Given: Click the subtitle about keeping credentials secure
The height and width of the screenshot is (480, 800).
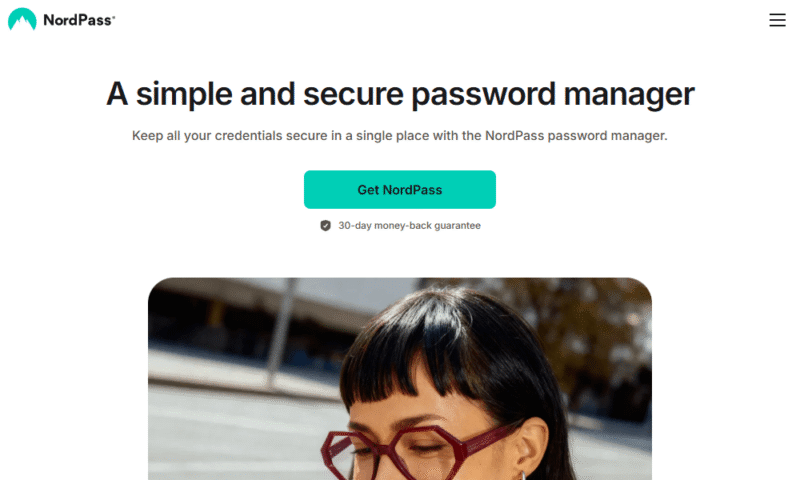Looking at the screenshot, I should tap(399, 136).
